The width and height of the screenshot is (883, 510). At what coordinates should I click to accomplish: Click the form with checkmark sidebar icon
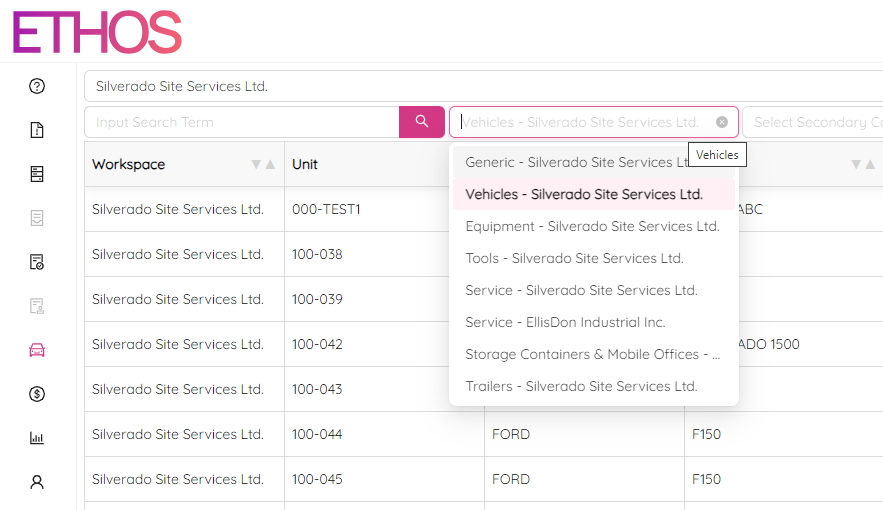click(x=37, y=262)
